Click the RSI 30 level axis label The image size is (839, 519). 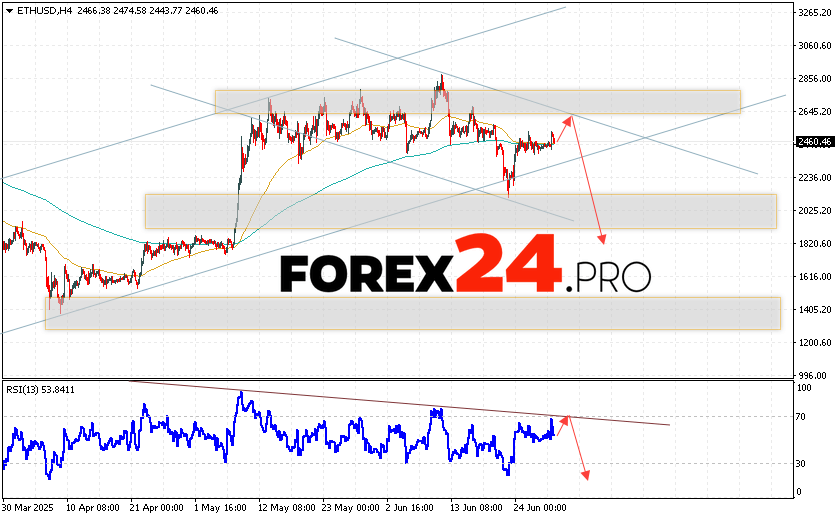click(x=801, y=463)
